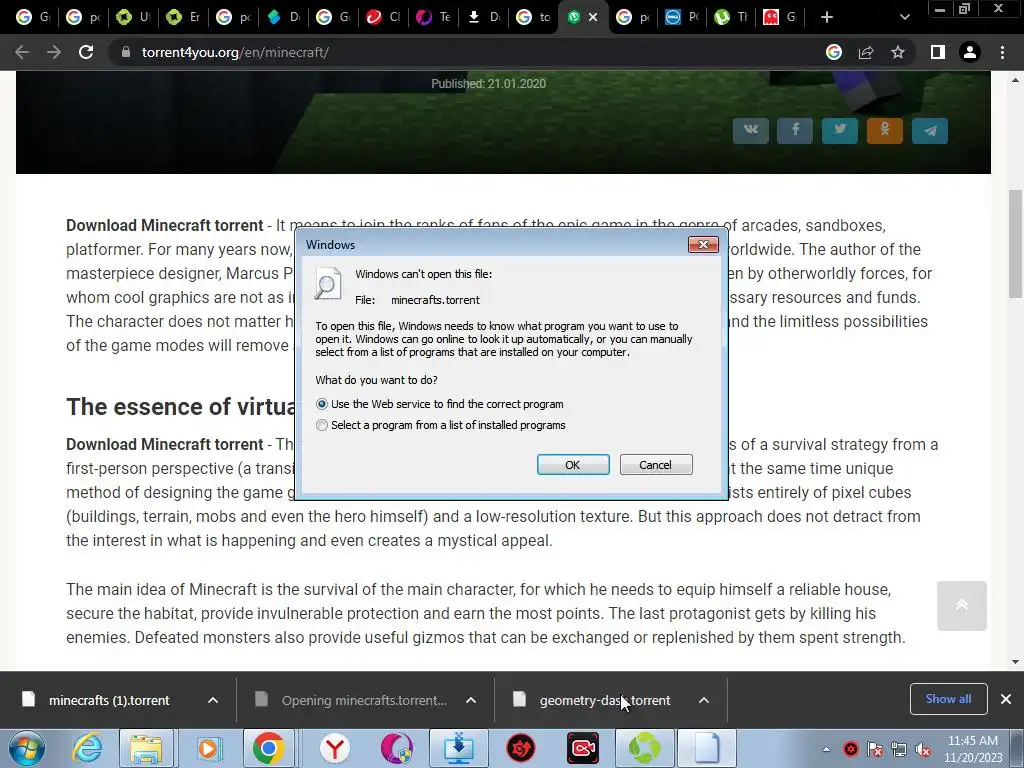Click the page vertical scrollbar thumb
This screenshot has height=768, width=1024.
[1015, 243]
